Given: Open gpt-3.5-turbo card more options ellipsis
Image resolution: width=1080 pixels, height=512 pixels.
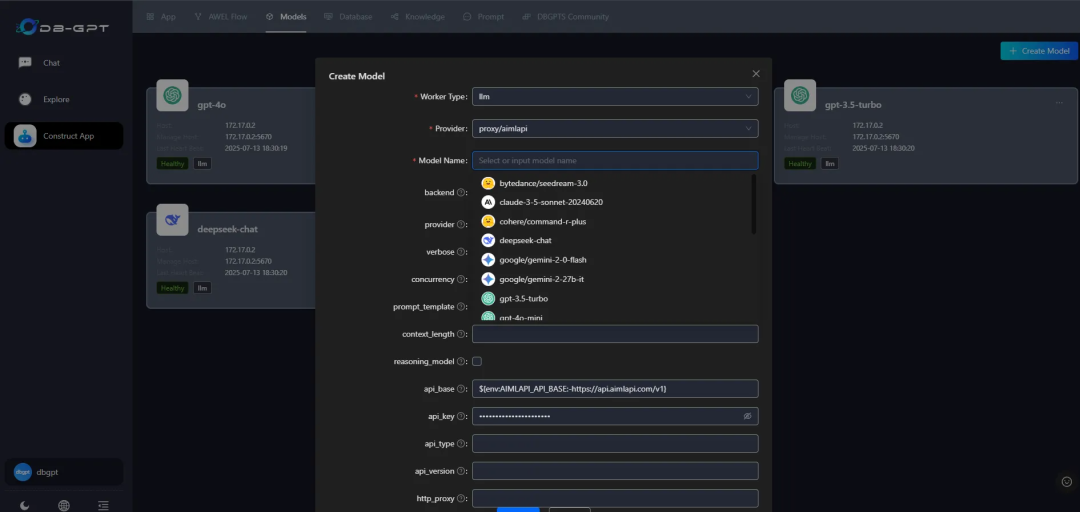Looking at the screenshot, I should click(1059, 103).
